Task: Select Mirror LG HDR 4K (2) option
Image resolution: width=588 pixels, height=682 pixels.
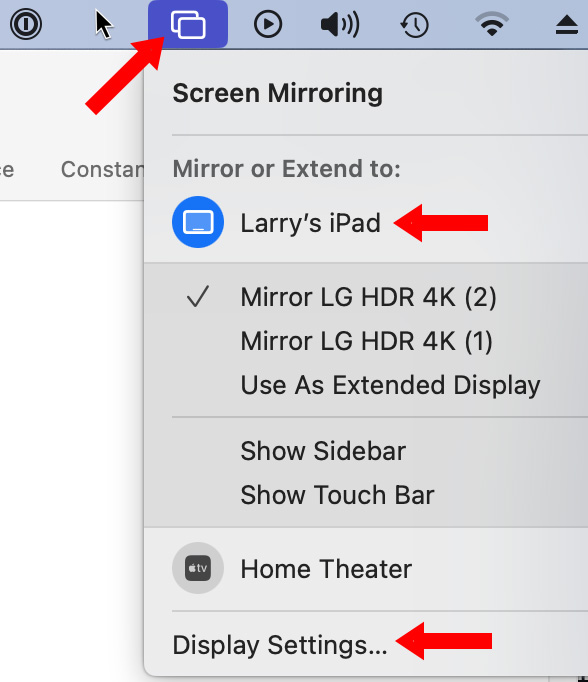Action: pos(366,297)
